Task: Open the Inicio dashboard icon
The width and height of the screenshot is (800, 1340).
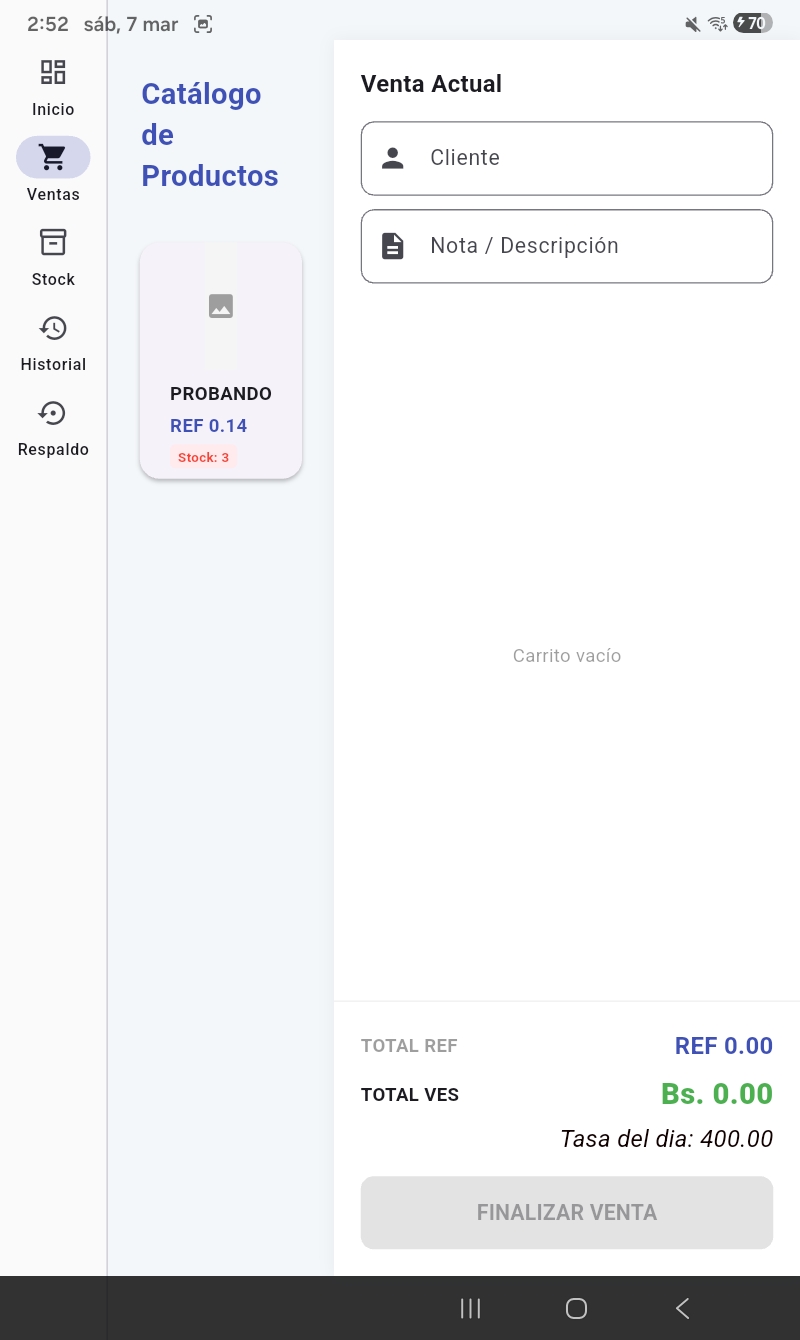Action: pyautogui.click(x=53, y=72)
